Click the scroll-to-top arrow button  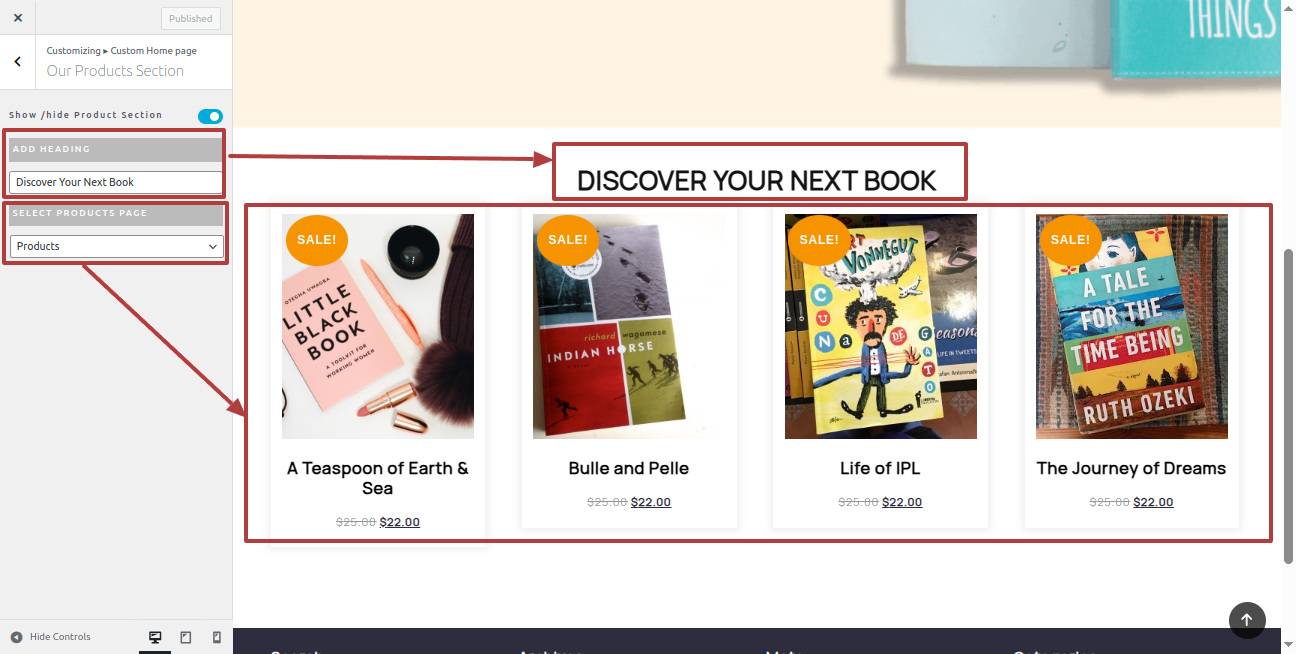tap(1247, 620)
